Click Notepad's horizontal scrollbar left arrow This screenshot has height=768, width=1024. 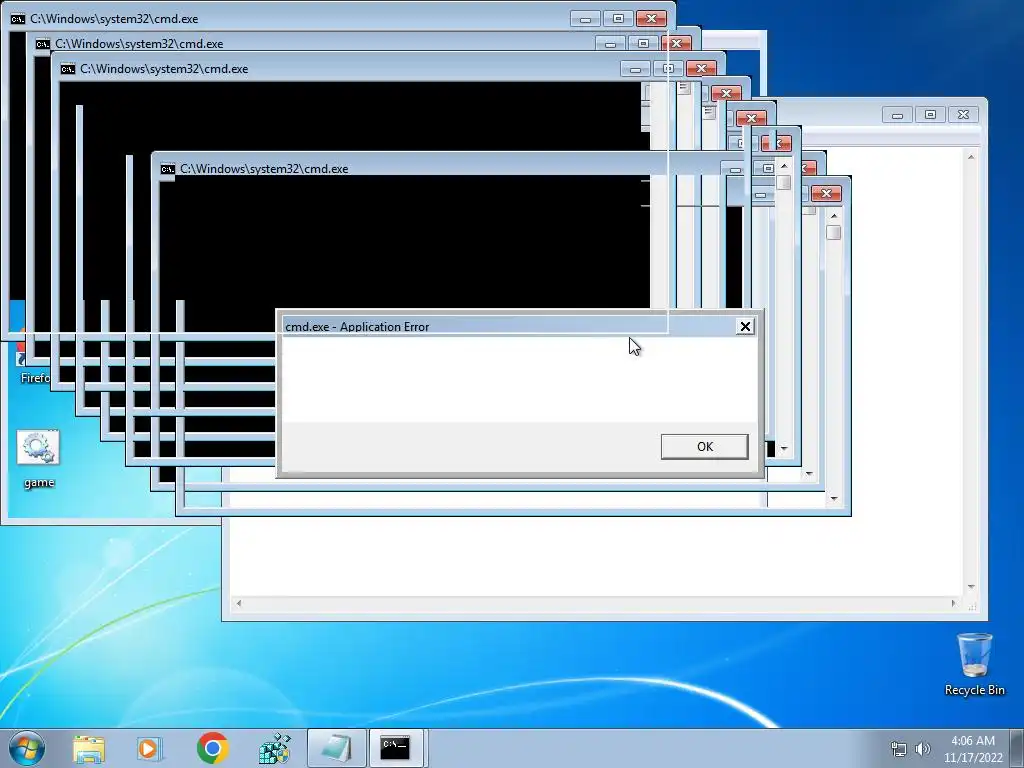point(238,603)
